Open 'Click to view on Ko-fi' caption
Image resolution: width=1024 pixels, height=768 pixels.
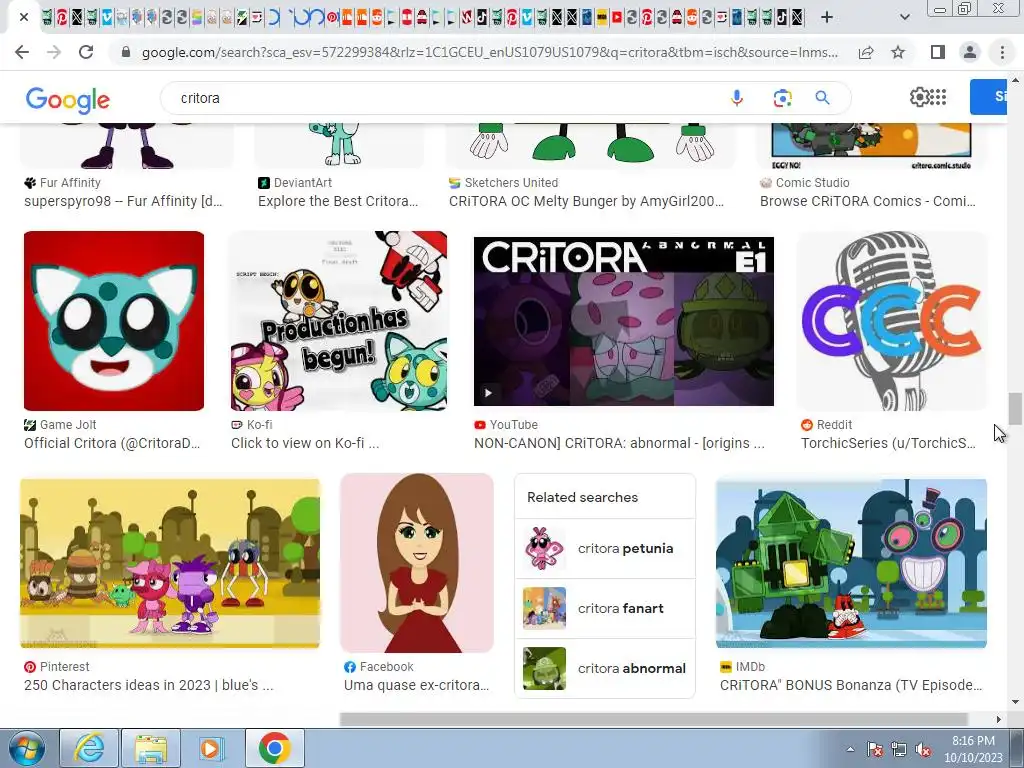click(305, 443)
